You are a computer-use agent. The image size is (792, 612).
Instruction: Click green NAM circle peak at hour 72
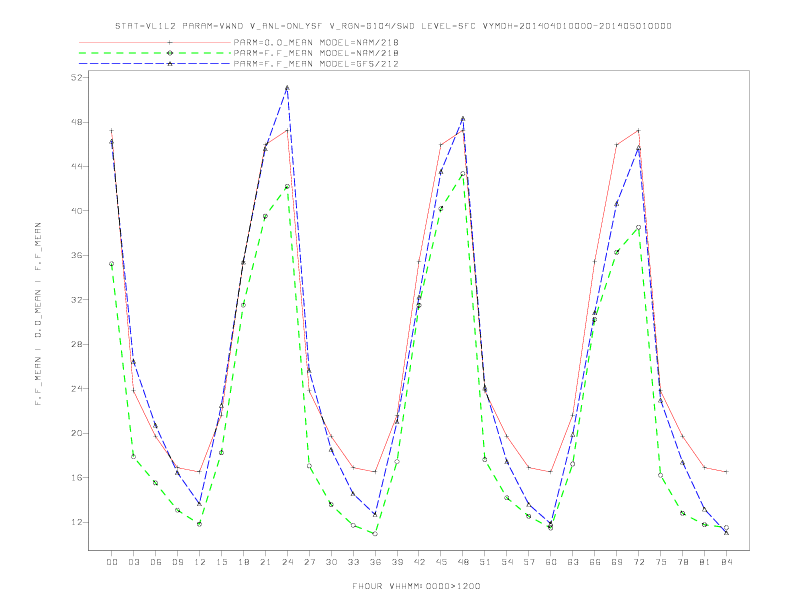638,227
